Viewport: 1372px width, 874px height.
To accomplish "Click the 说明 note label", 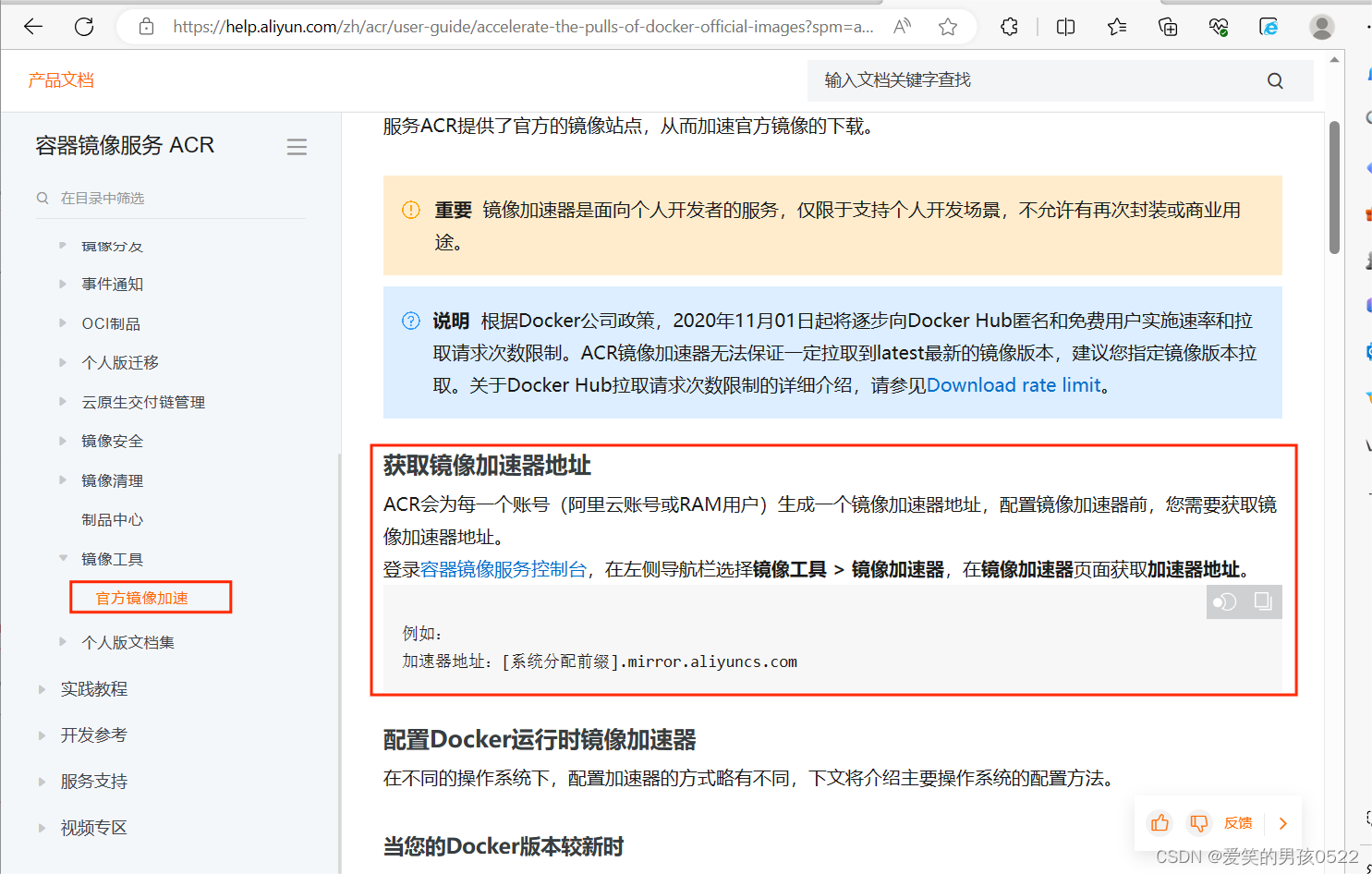I will point(451,321).
